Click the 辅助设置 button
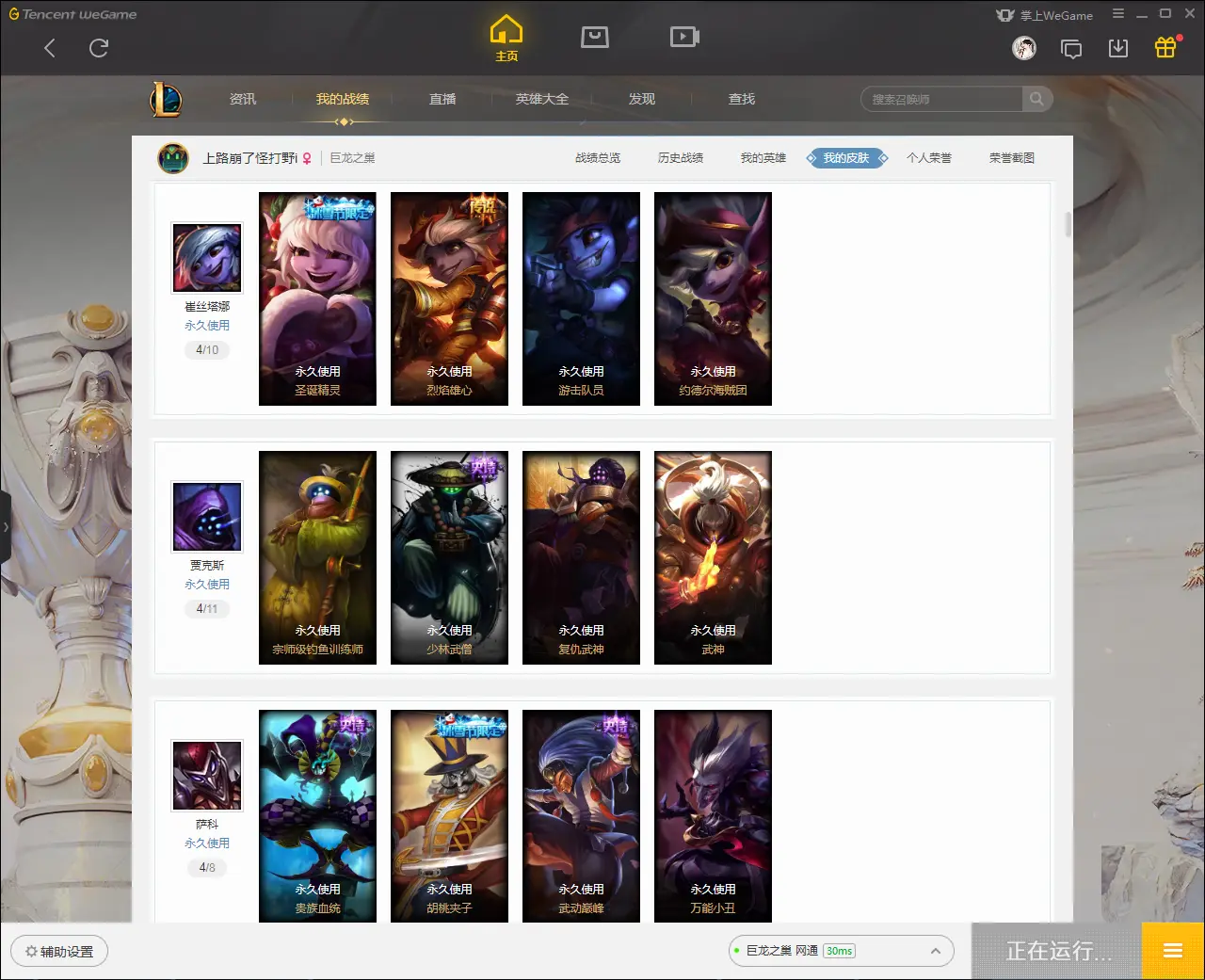The image size is (1205, 980). click(59, 951)
